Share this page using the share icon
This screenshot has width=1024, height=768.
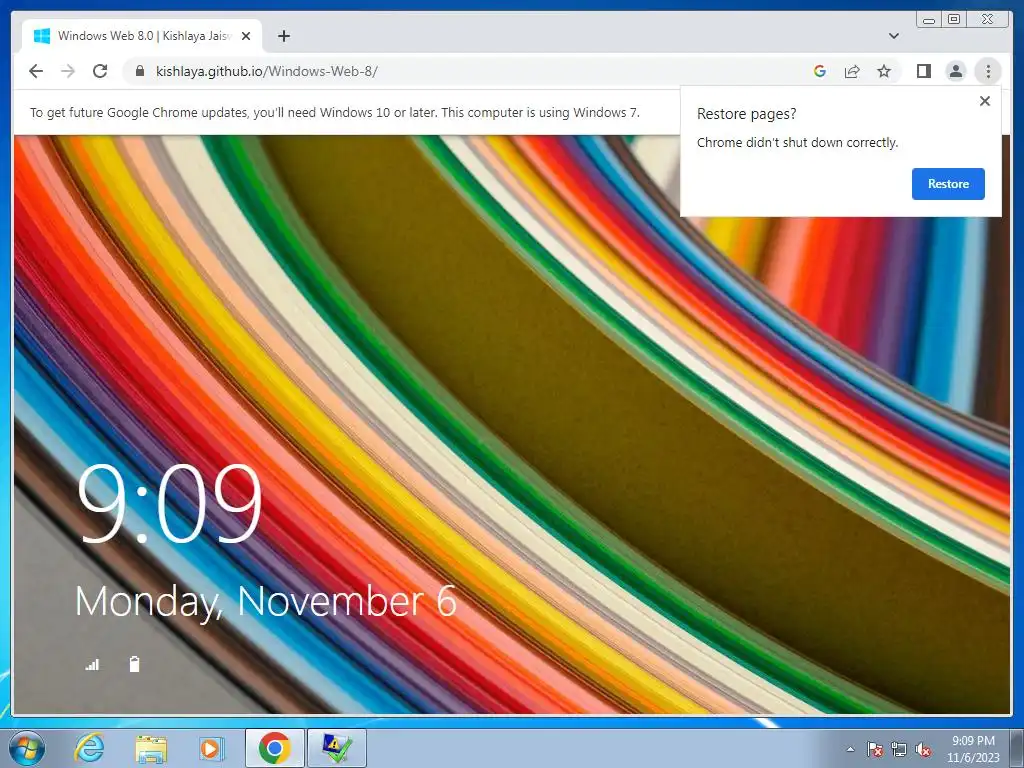click(852, 71)
